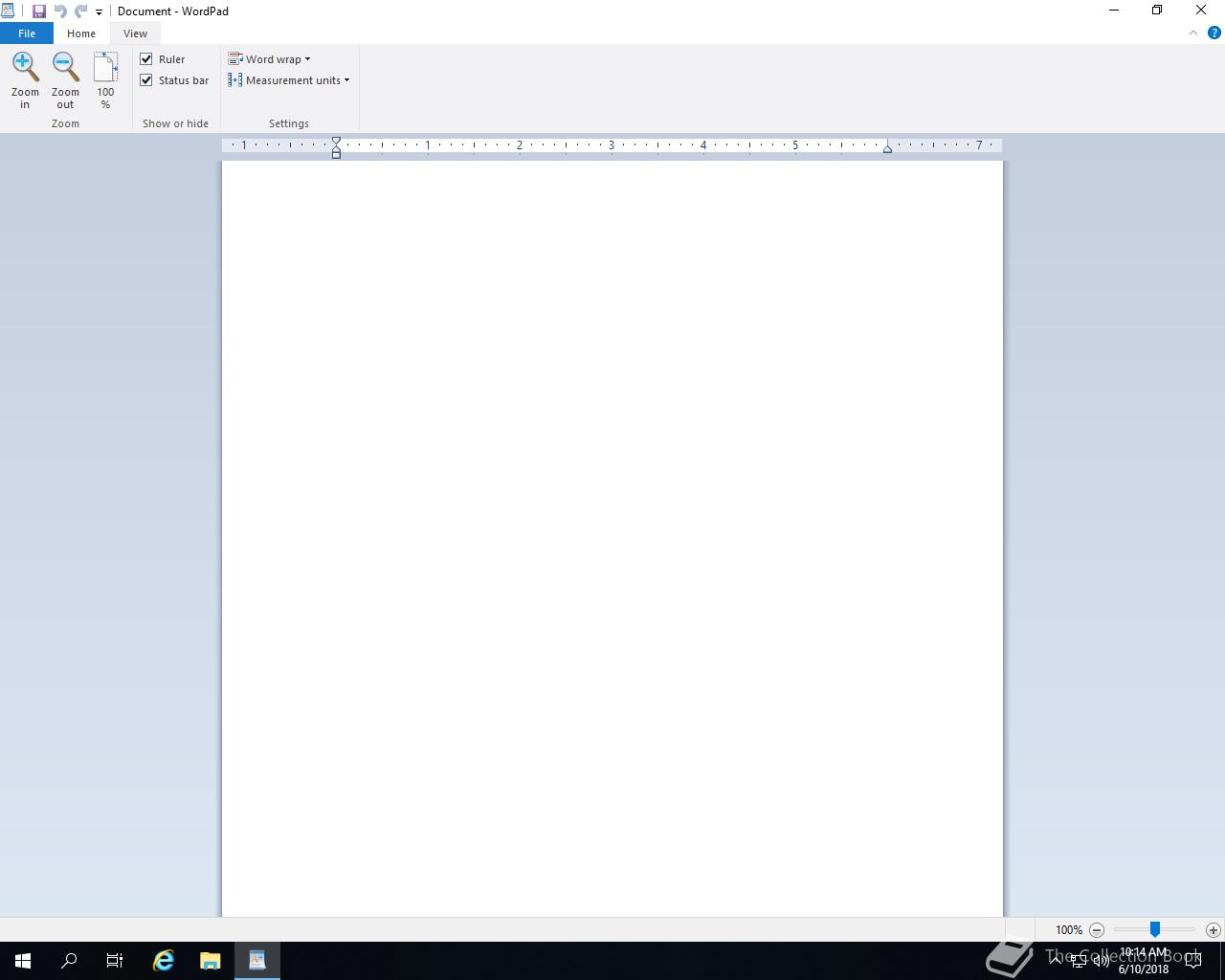The height and width of the screenshot is (980, 1225).
Task: Open the taskbar Search magnifier
Action: click(x=69, y=961)
